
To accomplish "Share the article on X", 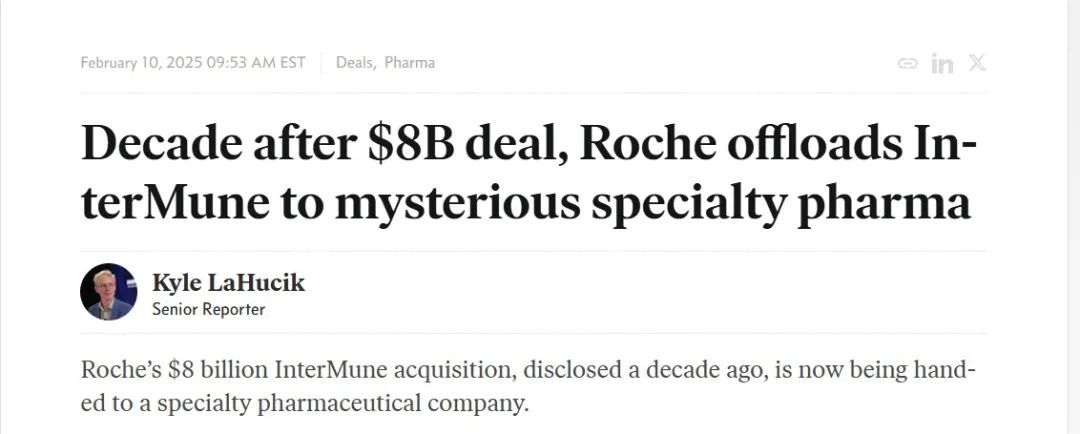I will 977,63.
